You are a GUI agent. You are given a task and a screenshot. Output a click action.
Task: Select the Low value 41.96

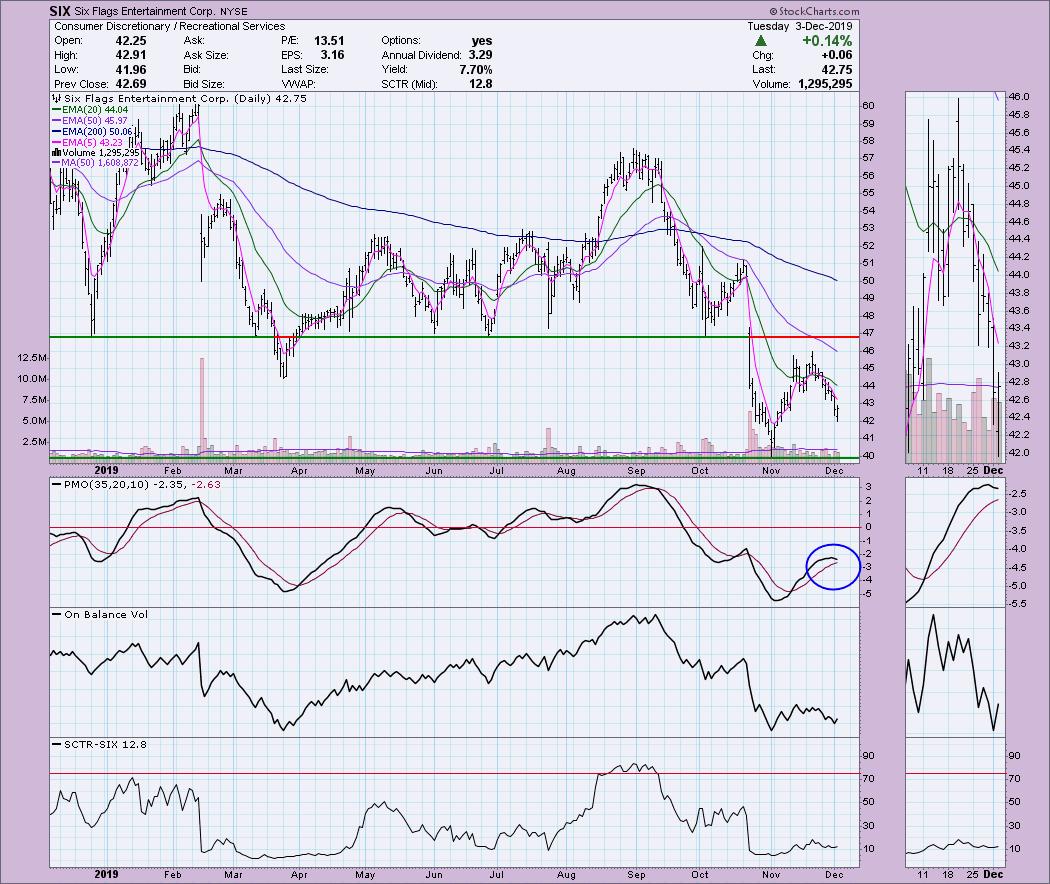pos(131,70)
